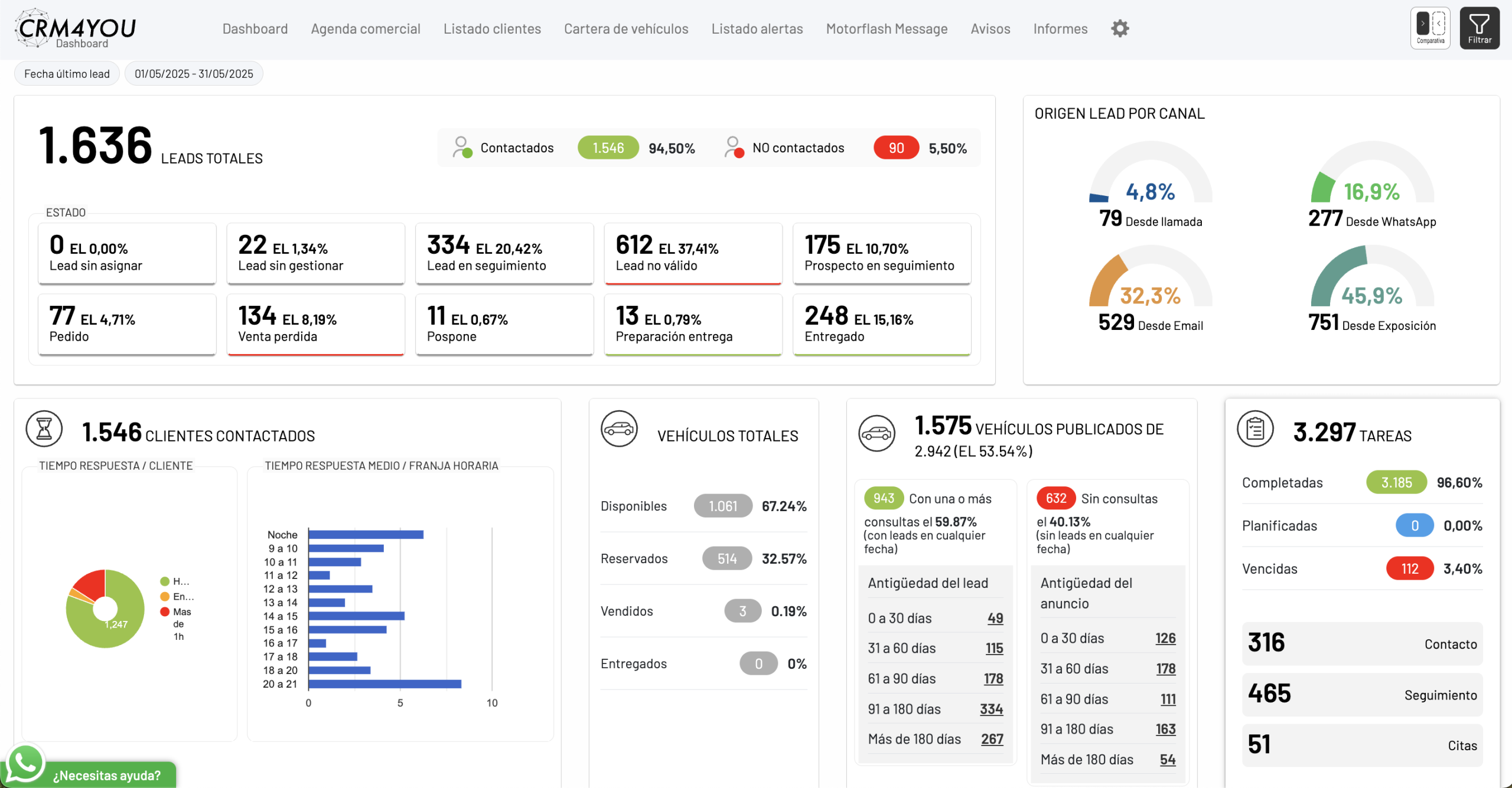Viewport: 1512px width, 788px height.
Task: Open the Fecha último lead filter
Action: point(67,74)
